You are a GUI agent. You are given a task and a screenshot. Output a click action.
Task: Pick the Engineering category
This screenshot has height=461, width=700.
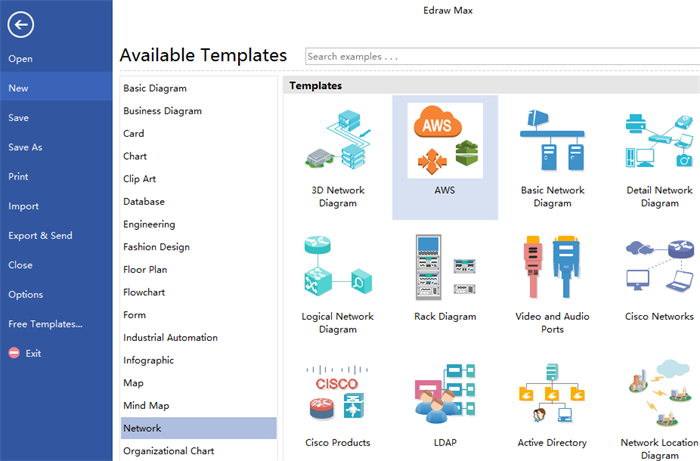click(x=149, y=224)
